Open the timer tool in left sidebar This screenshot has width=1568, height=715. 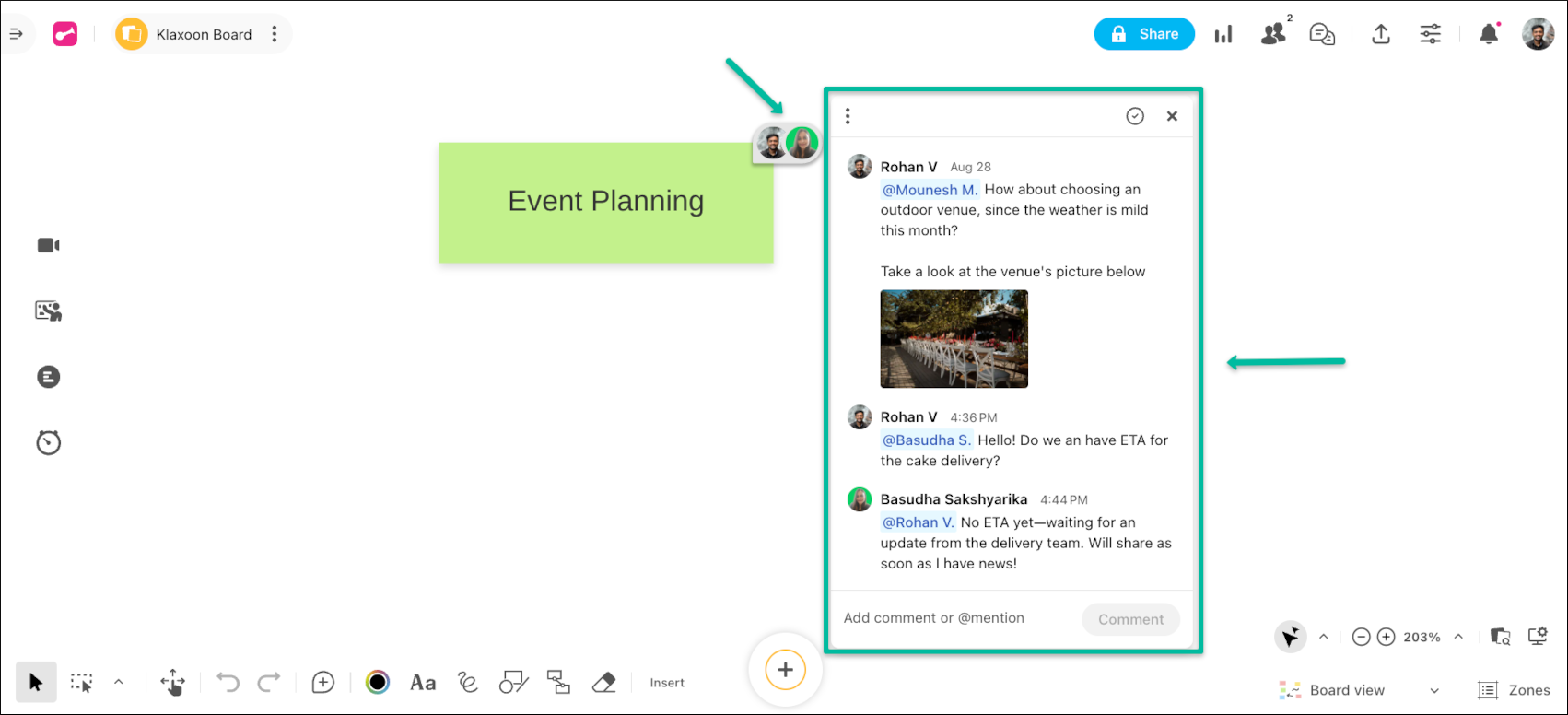click(x=48, y=443)
